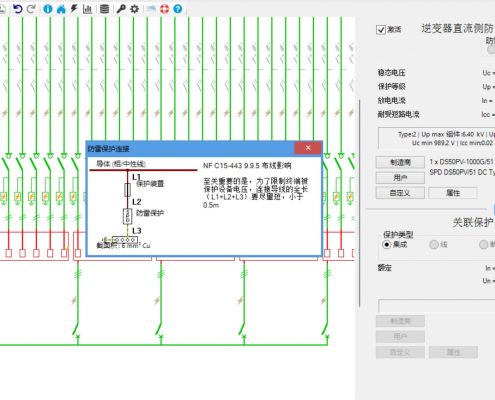Click the enabled 属性 button
The image size is (495, 400).
[x=453, y=193]
